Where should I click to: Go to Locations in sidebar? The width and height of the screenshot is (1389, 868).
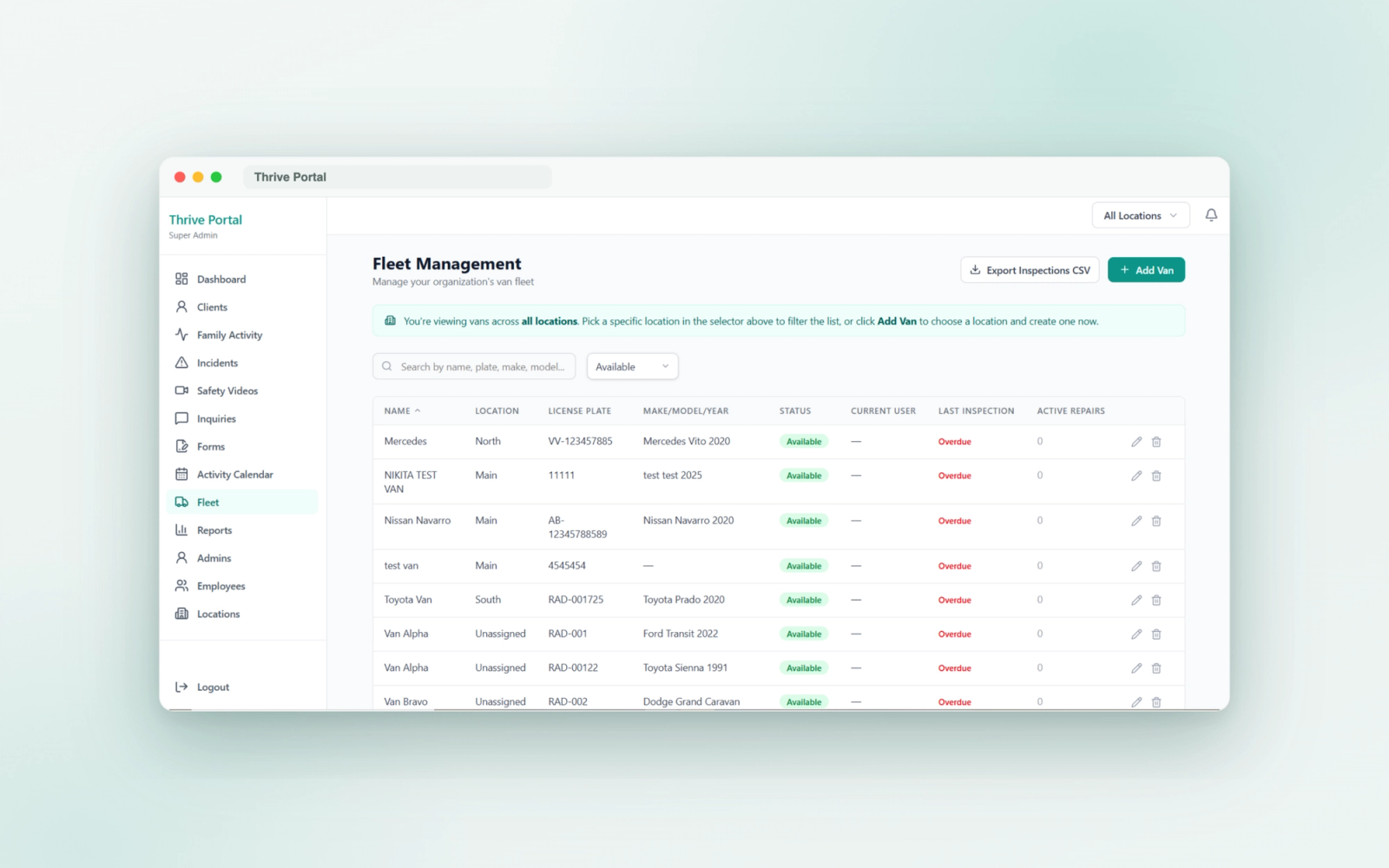click(x=242, y=614)
